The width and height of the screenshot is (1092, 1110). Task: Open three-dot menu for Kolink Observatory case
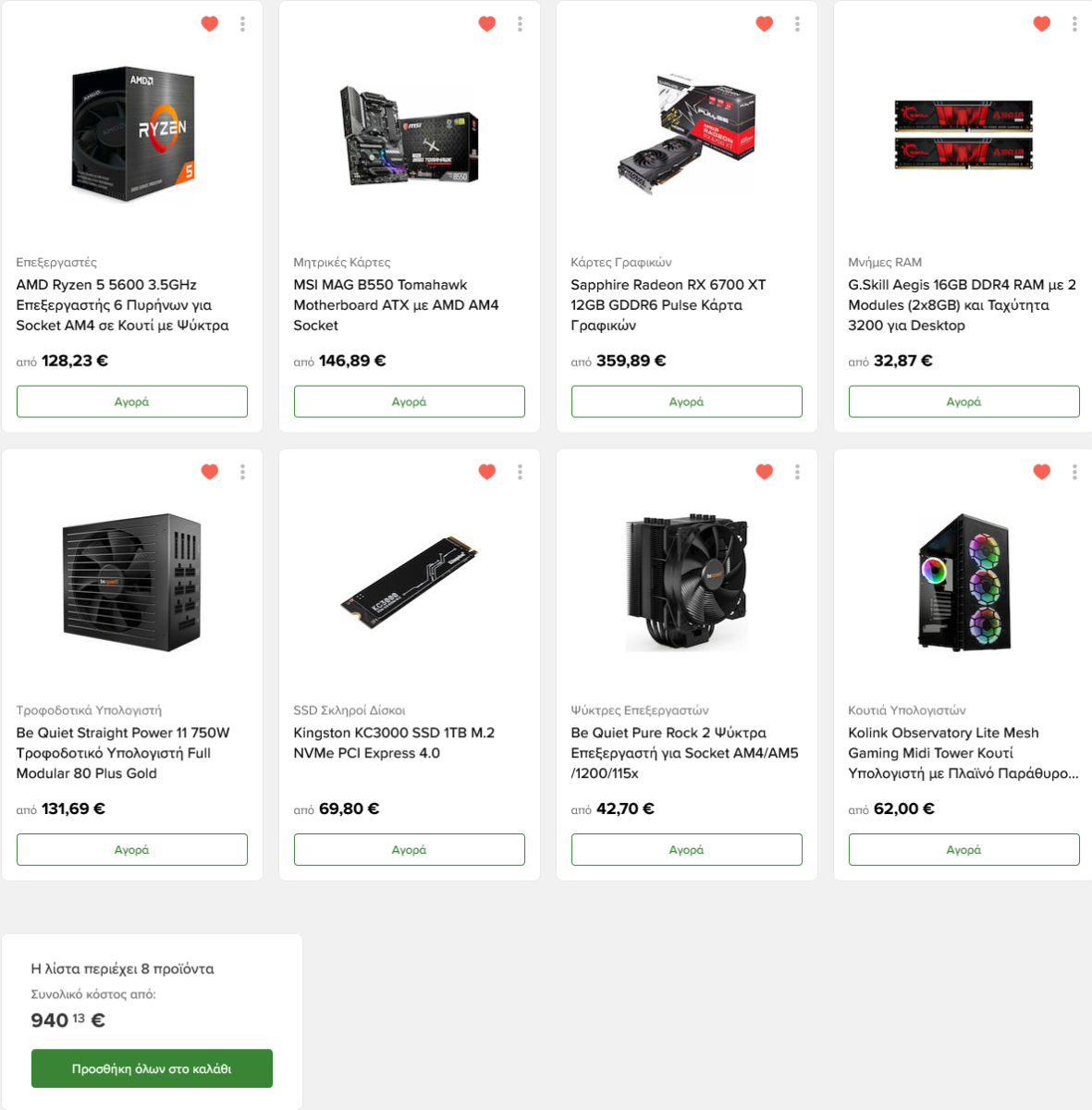click(1074, 472)
